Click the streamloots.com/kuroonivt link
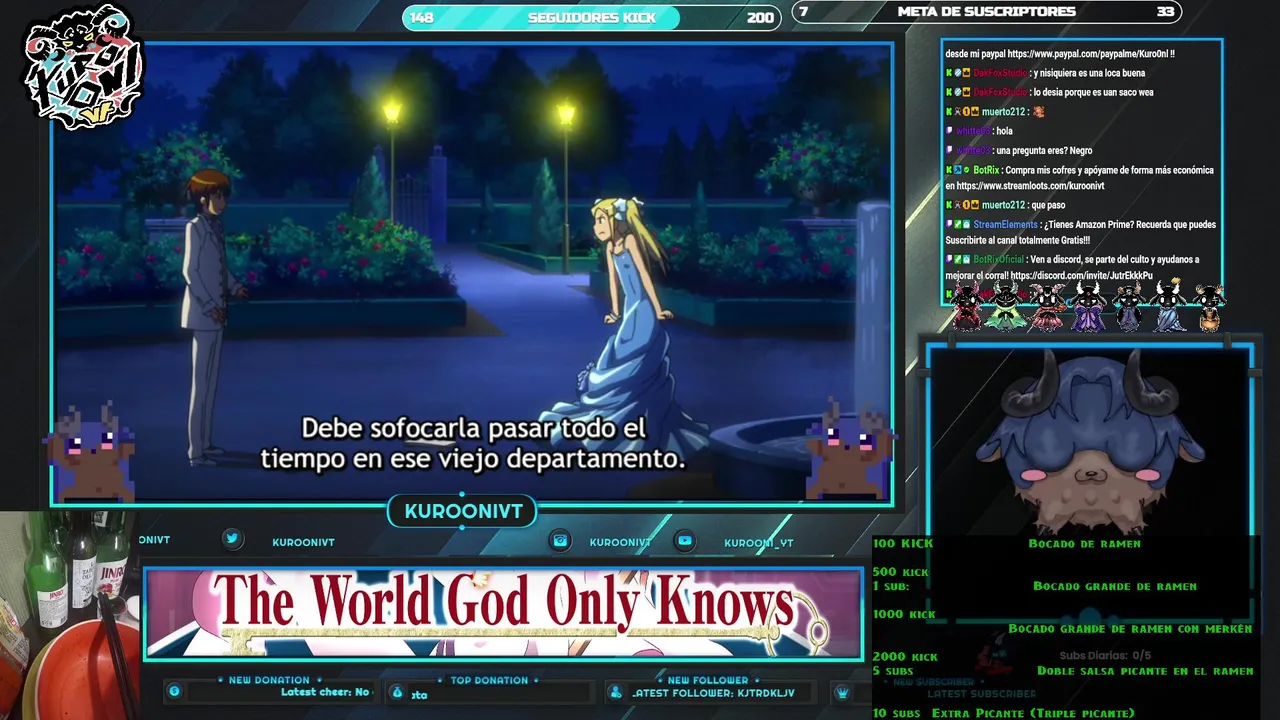The image size is (1280, 720). [x=1030, y=186]
